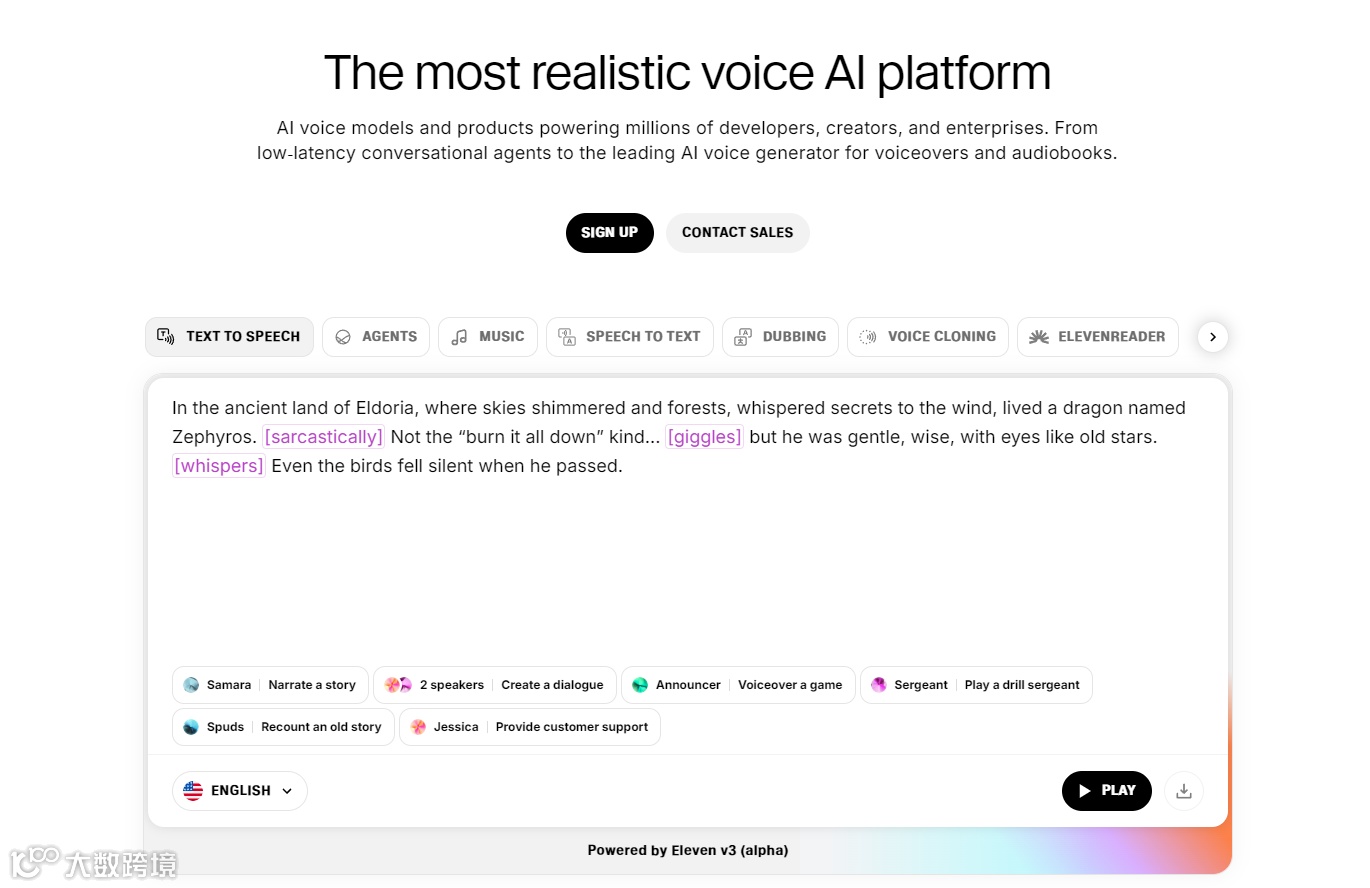Go to the VOICE CLONING tab
Image resolution: width=1370 pixels, height=888 pixels.
tap(928, 337)
